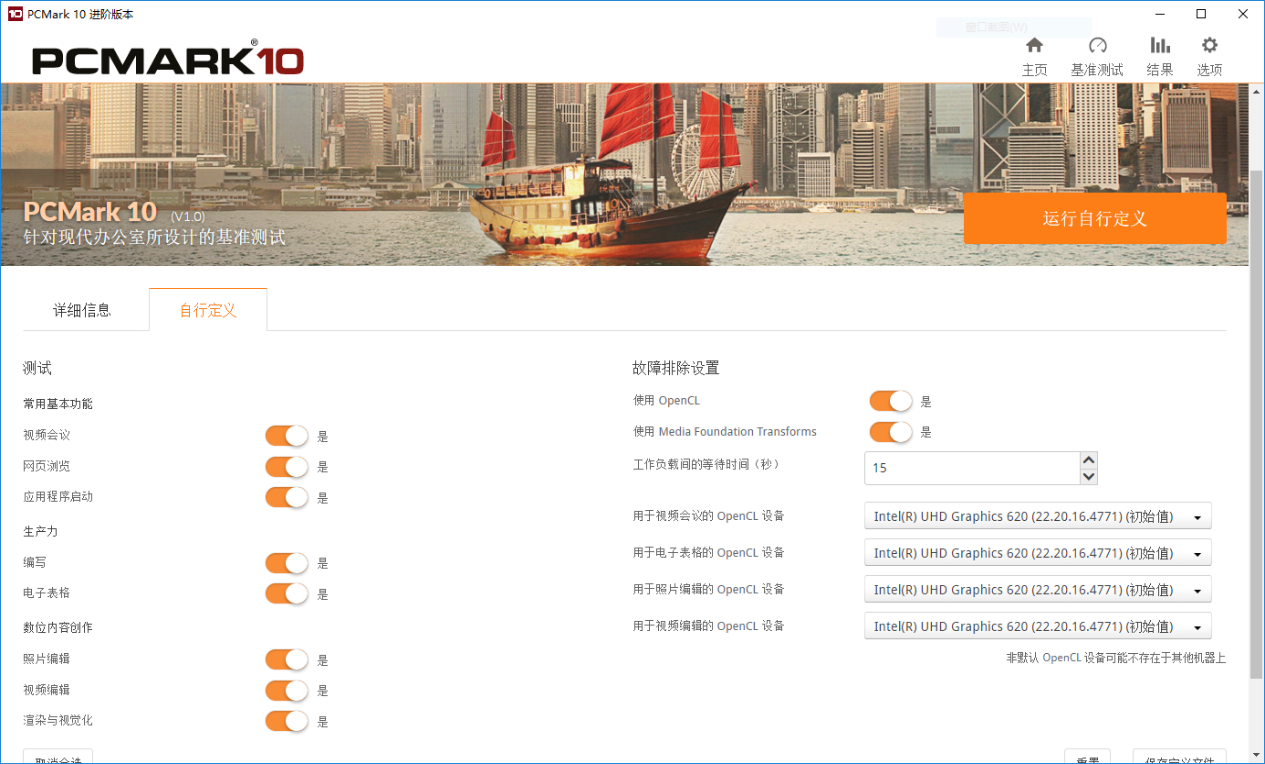
Task: Toggle 电子表格 test switch
Action: [x=287, y=593]
